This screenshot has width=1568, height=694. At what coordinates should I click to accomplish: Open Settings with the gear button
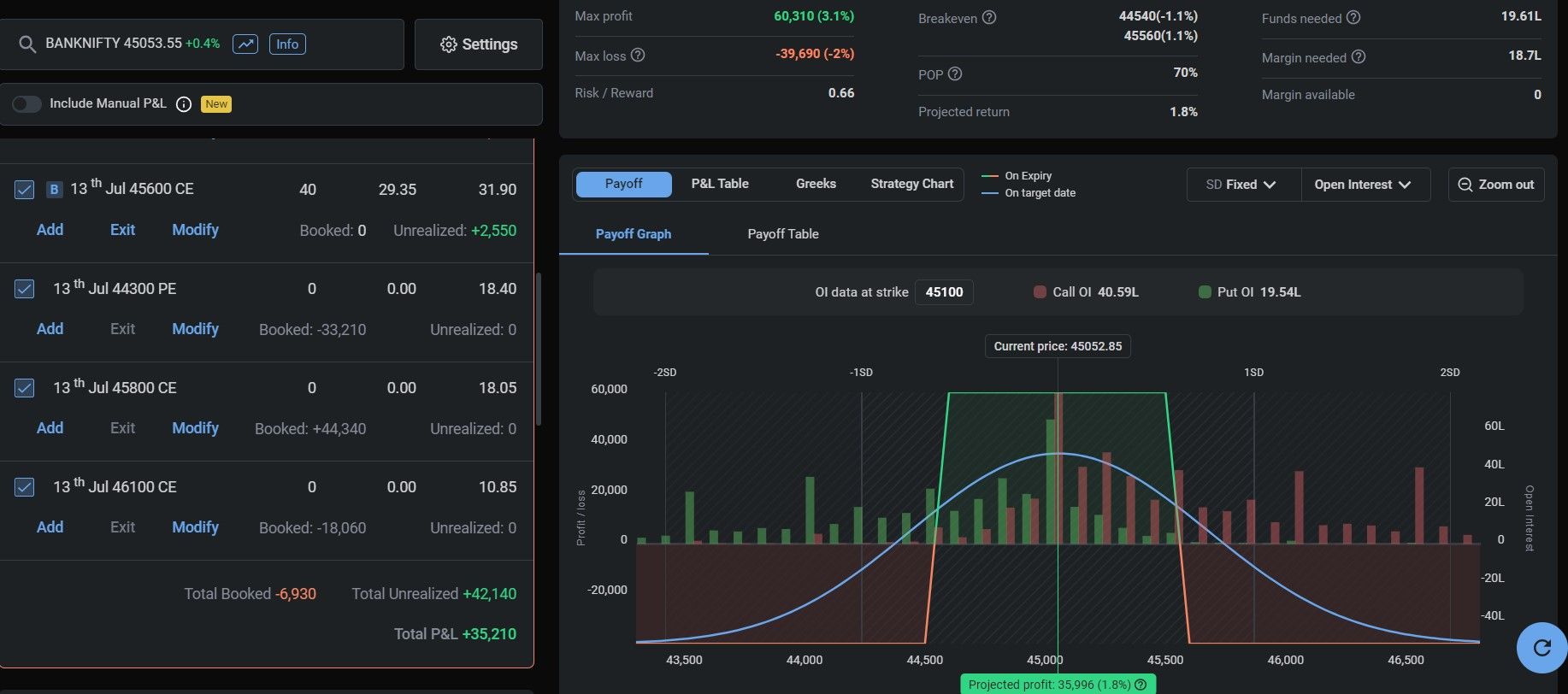tap(479, 44)
